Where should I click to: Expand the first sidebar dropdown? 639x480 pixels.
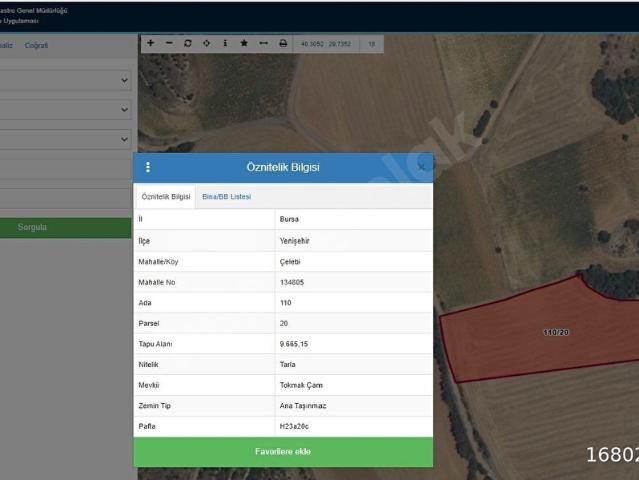click(x=65, y=80)
